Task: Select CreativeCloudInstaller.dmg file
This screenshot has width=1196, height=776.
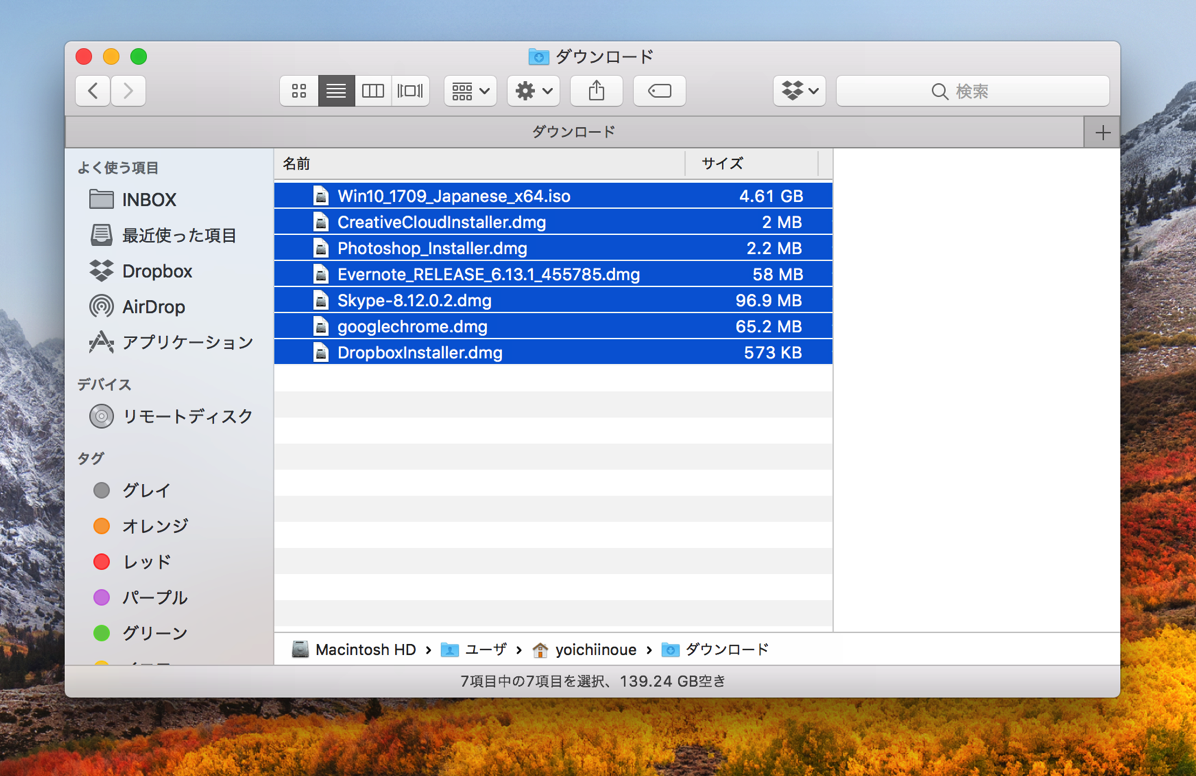Action: (x=553, y=222)
